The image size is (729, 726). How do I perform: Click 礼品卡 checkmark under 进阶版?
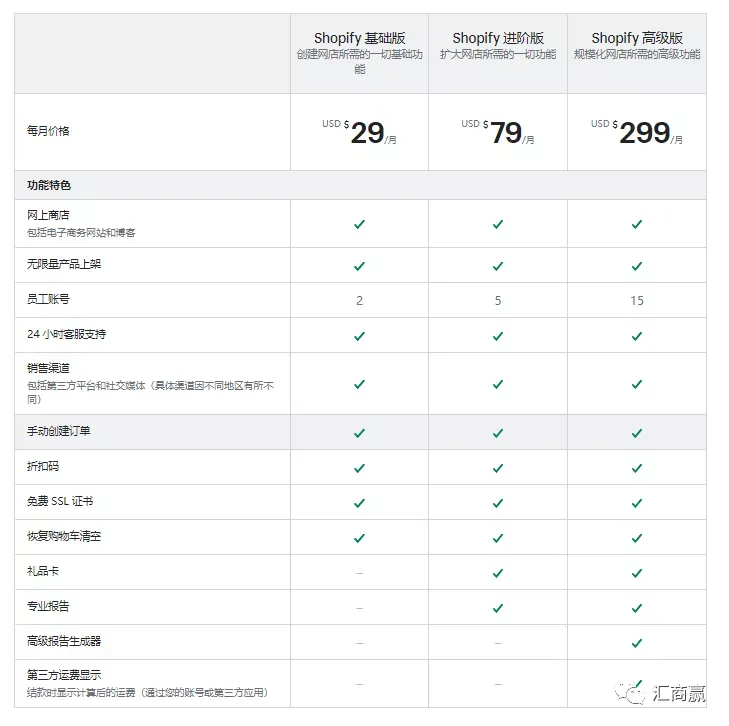[498, 573]
